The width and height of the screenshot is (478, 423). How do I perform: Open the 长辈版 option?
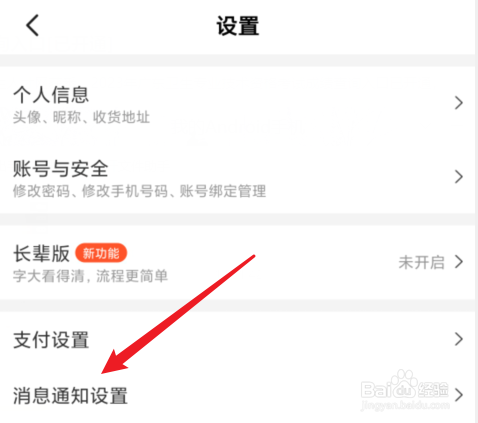(x=237, y=262)
